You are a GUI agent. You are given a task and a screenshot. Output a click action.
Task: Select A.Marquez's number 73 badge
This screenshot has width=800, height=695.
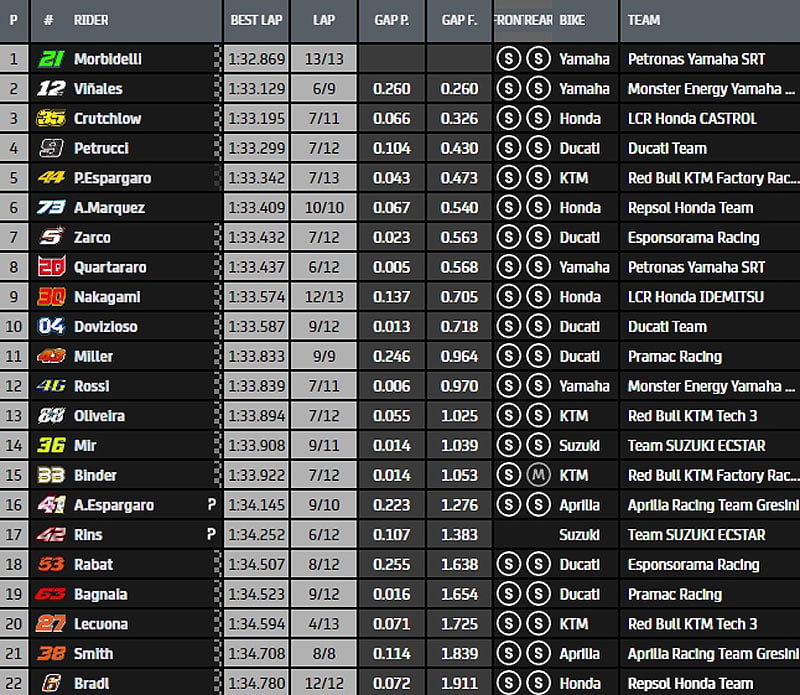coord(50,208)
